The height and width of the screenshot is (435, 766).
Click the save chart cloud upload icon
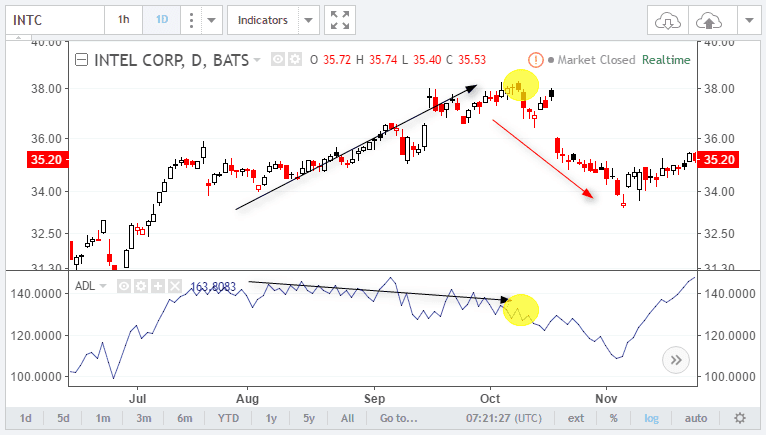coord(709,21)
